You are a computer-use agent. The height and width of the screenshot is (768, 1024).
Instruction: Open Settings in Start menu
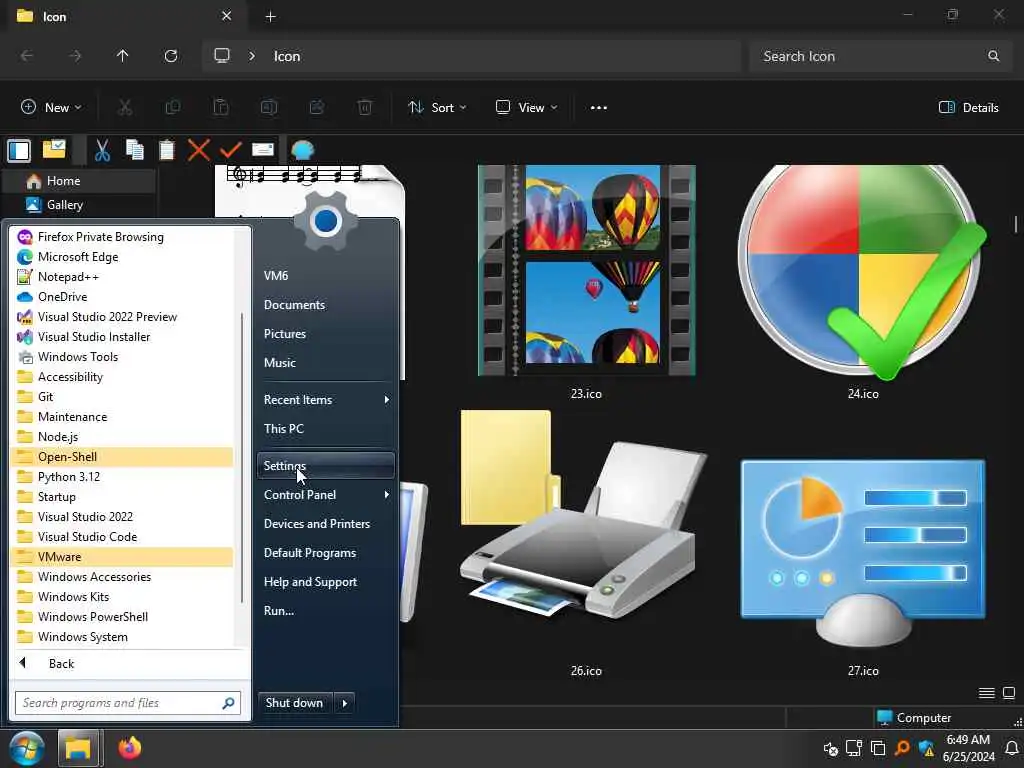tap(325, 466)
